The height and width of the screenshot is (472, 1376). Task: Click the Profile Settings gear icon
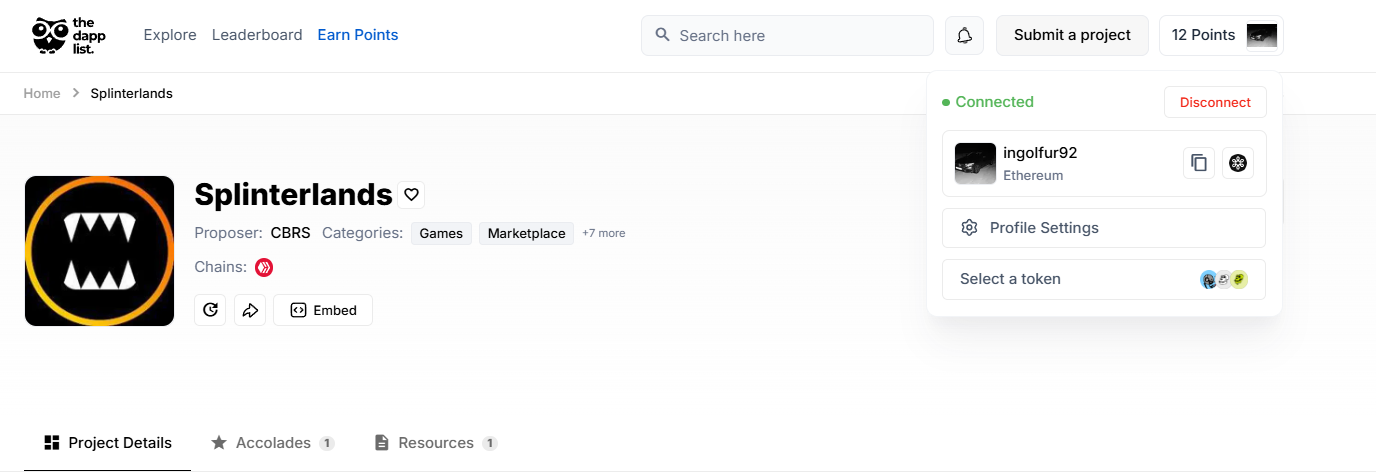tap(969, 228)
